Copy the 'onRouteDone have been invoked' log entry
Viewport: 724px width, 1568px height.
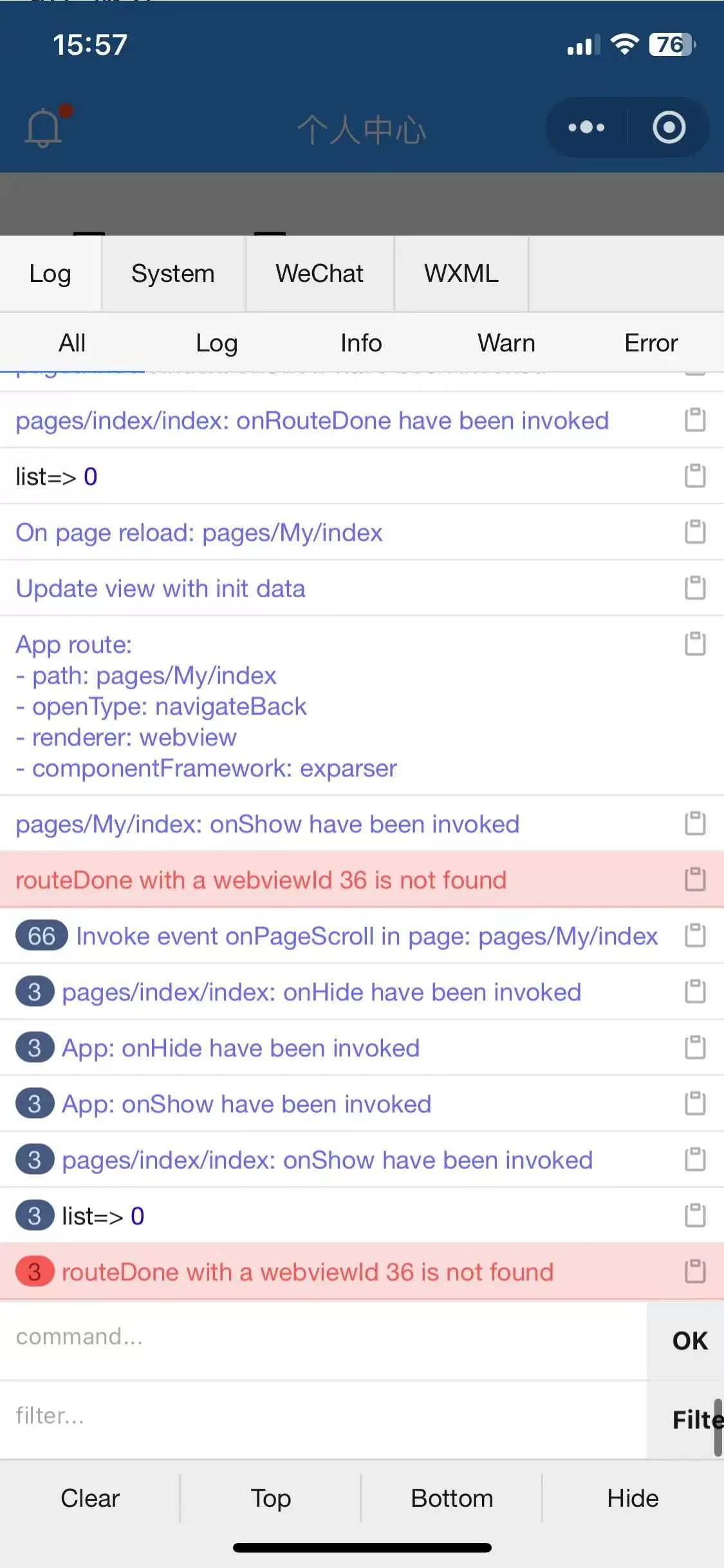[x=695, y=420]
